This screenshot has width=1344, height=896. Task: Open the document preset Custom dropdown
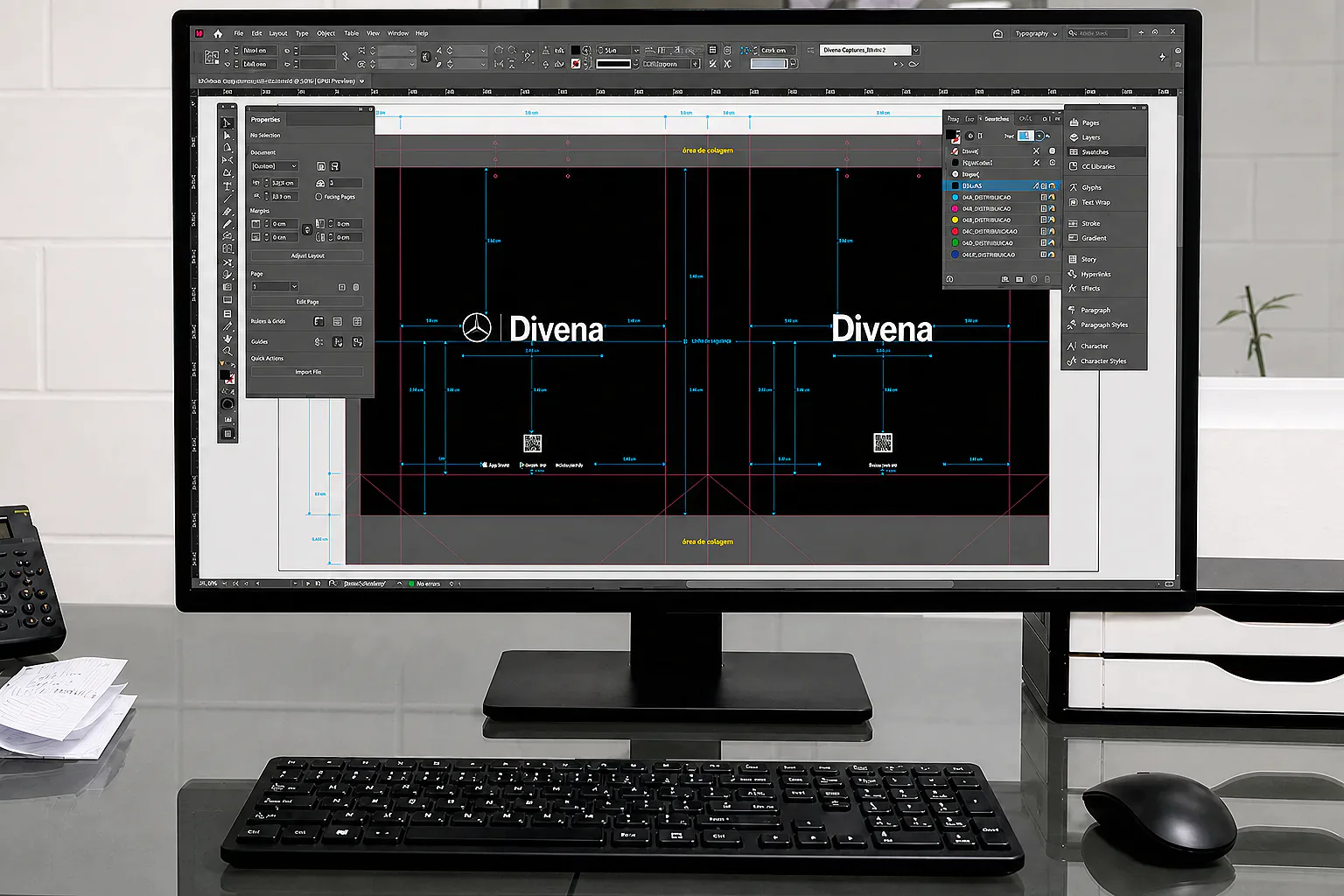(x=275, y=166)
